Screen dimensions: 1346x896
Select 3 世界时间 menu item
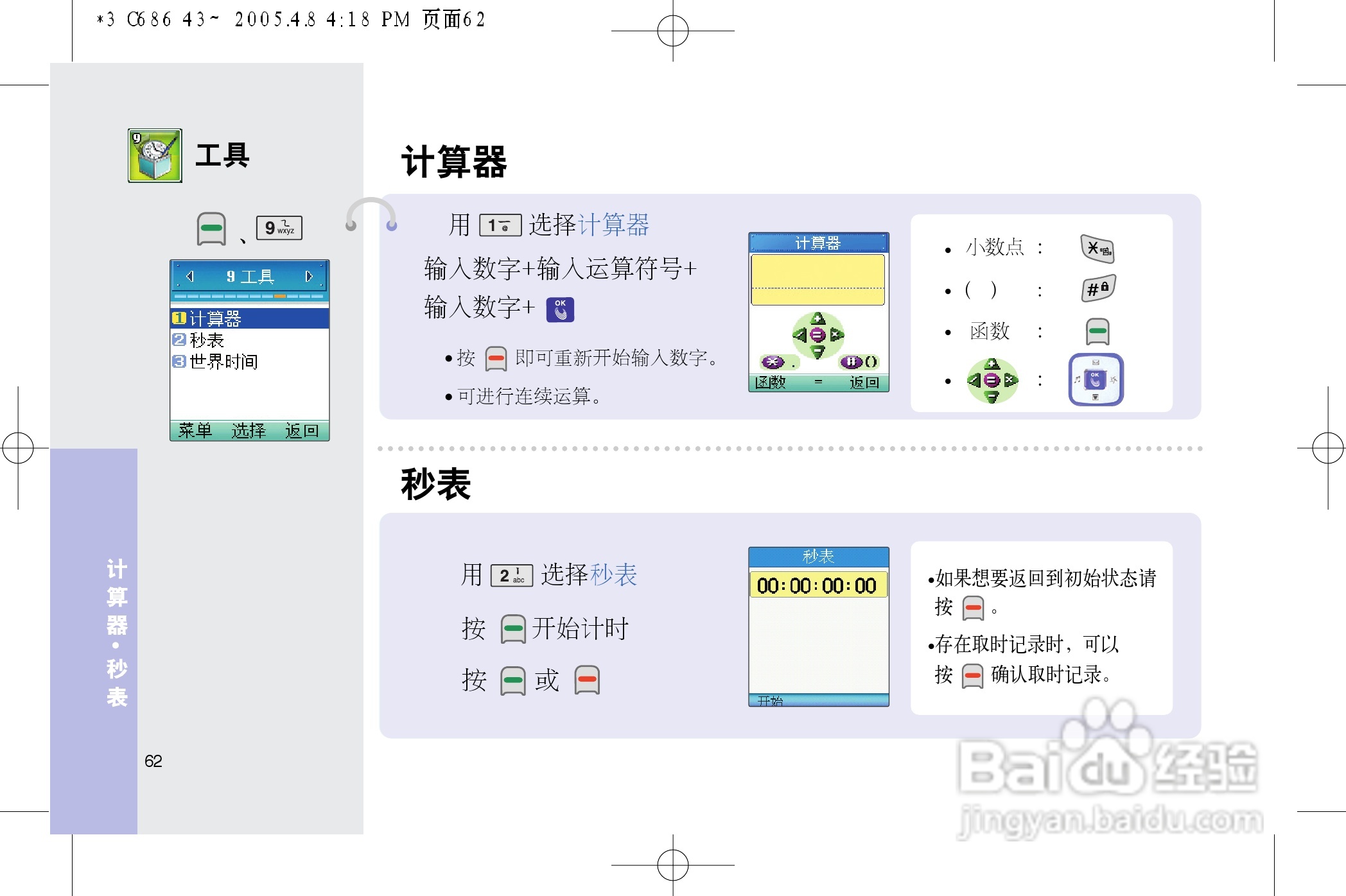pos(250,361)
